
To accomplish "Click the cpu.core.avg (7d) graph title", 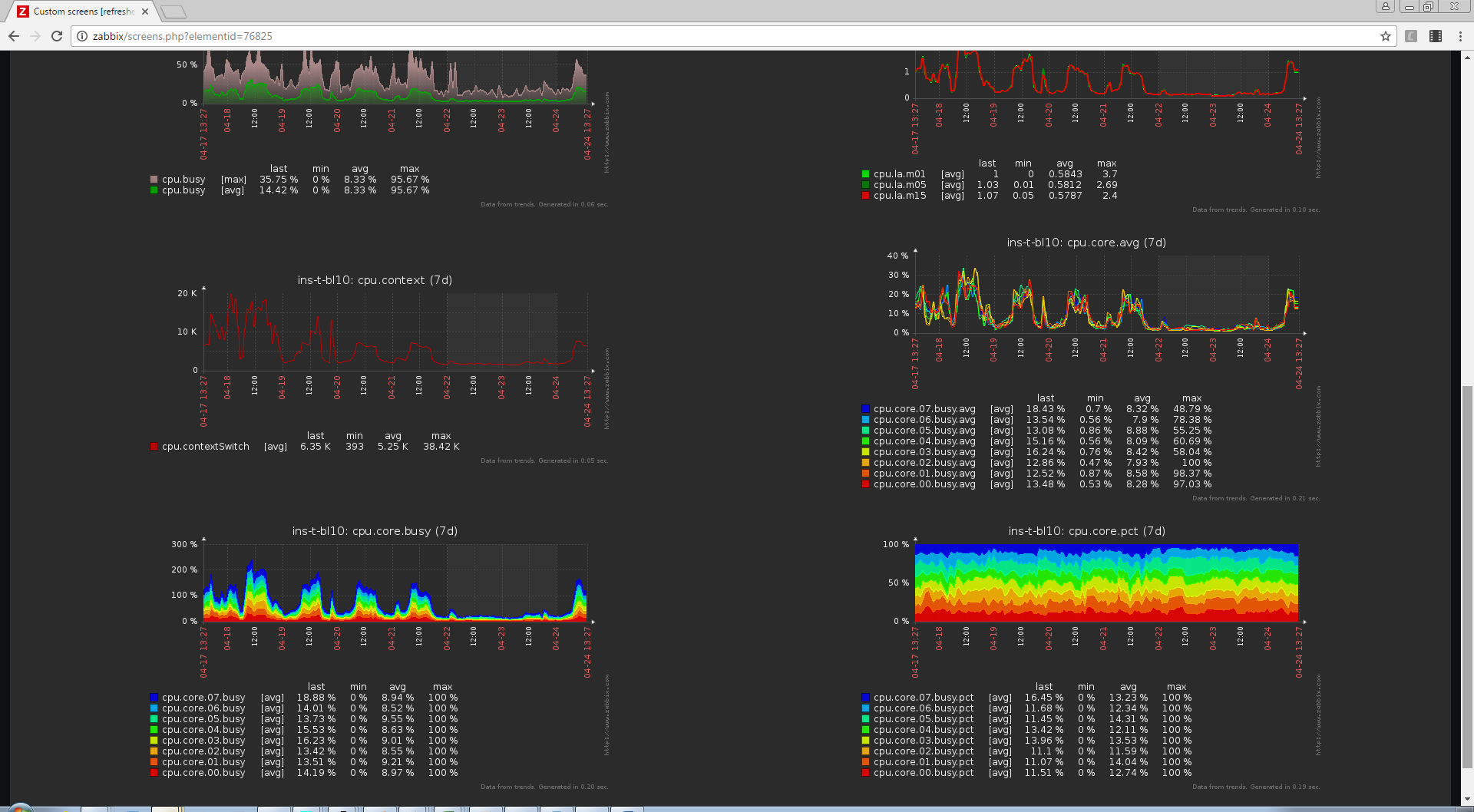I will [1086, 243].
